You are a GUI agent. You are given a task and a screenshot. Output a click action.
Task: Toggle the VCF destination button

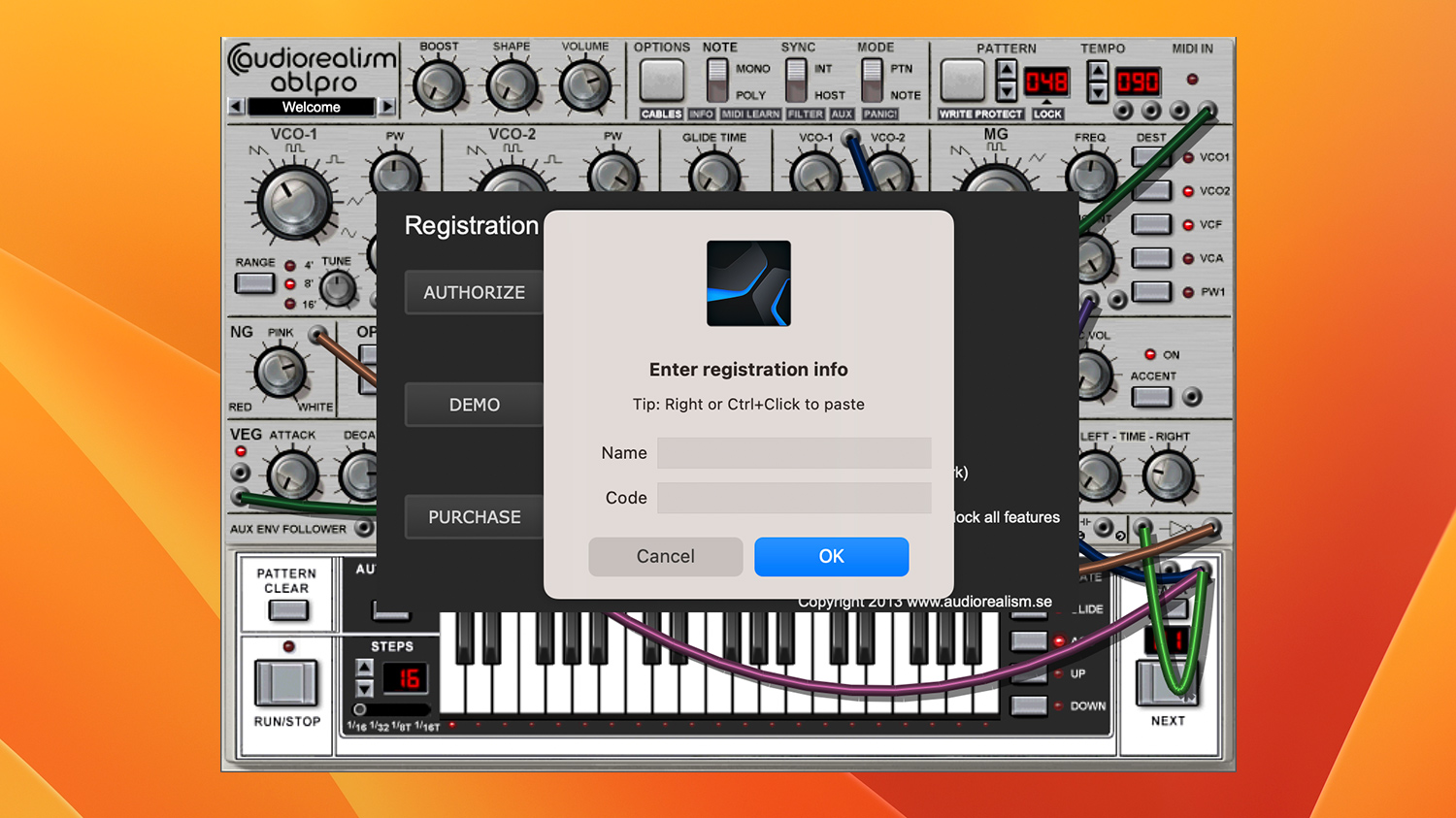pyautogui.click(x=1151, y=224)
